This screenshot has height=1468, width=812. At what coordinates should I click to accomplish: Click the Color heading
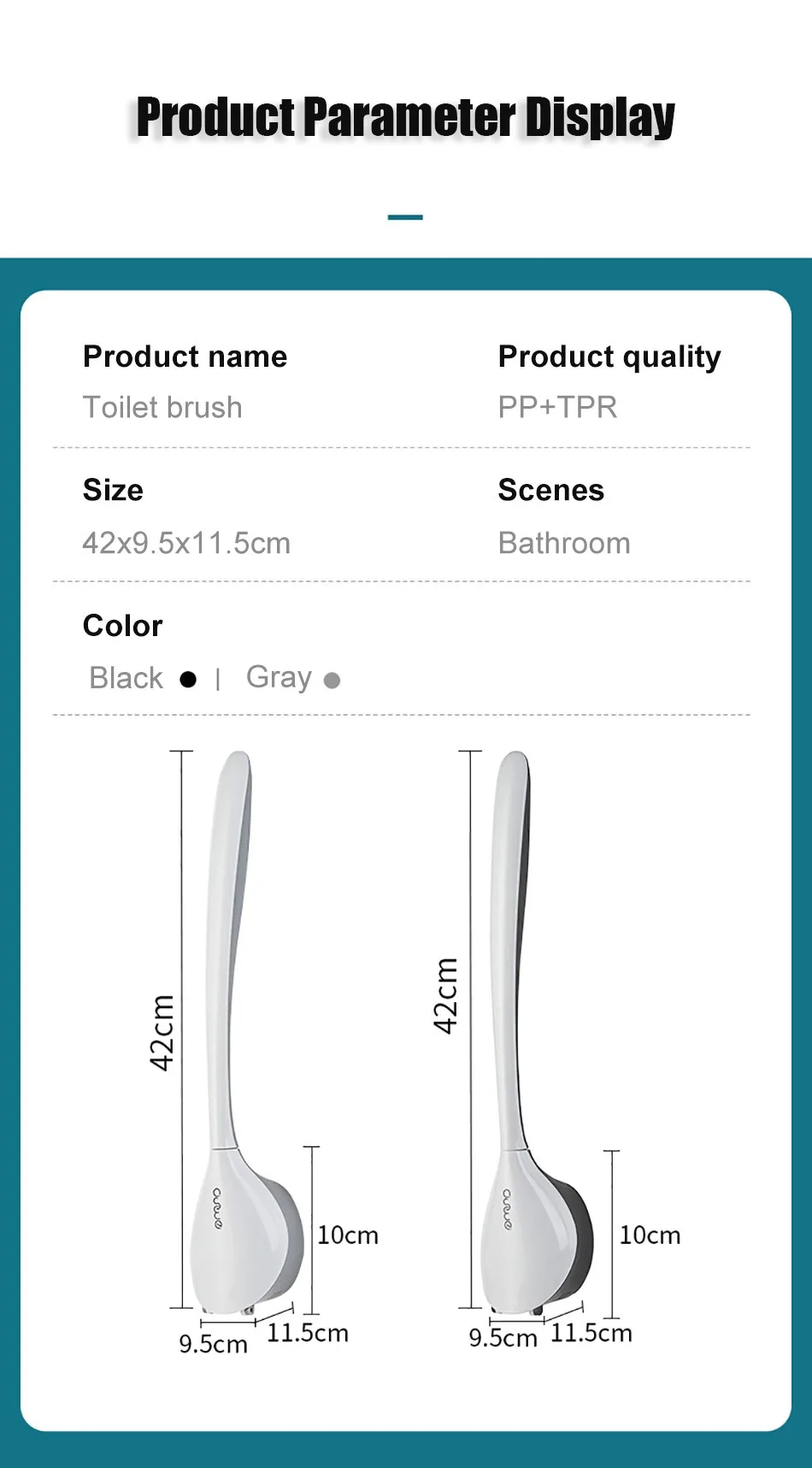[x=122, y=626]
